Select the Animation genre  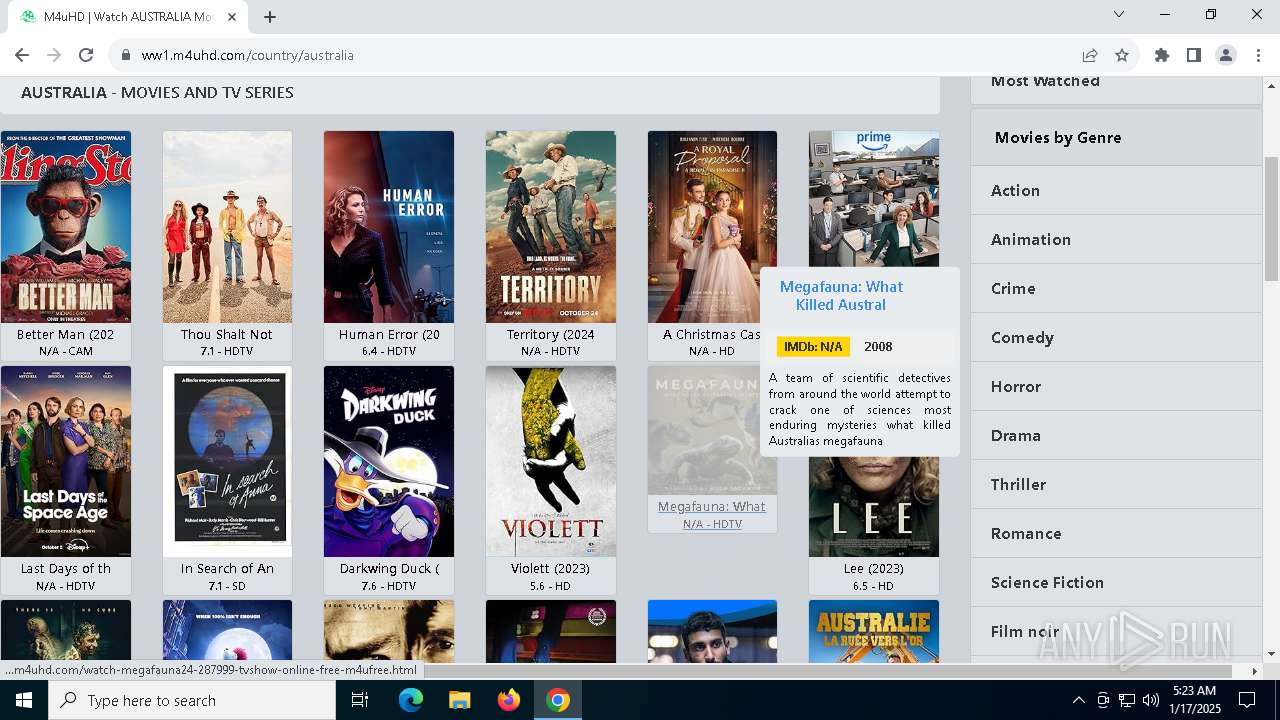(1116, 239)
